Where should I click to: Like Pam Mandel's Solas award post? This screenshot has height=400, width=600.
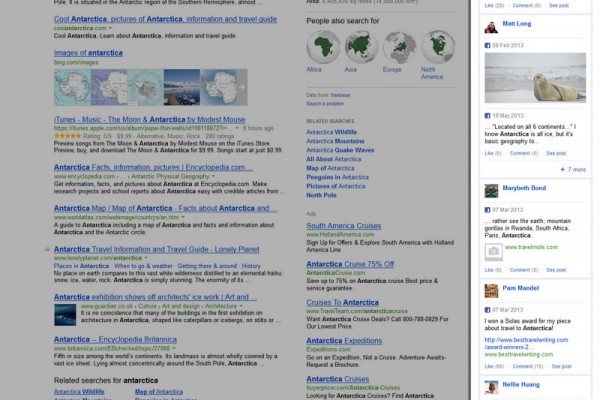point(490,365)
